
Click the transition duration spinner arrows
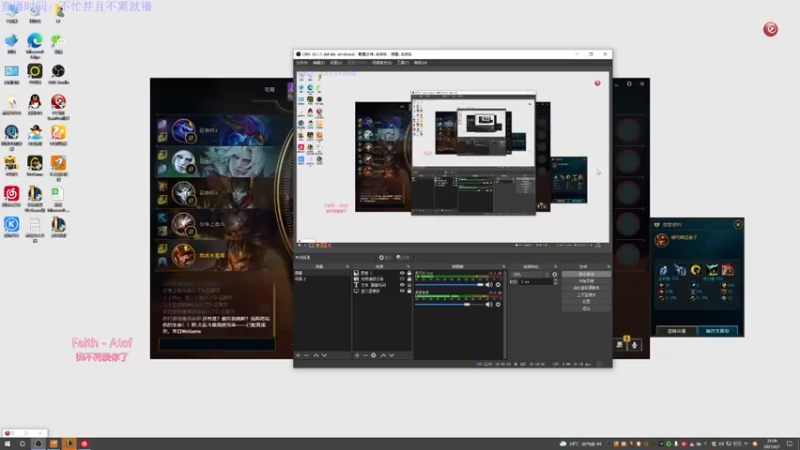click(x=556, y=282)
